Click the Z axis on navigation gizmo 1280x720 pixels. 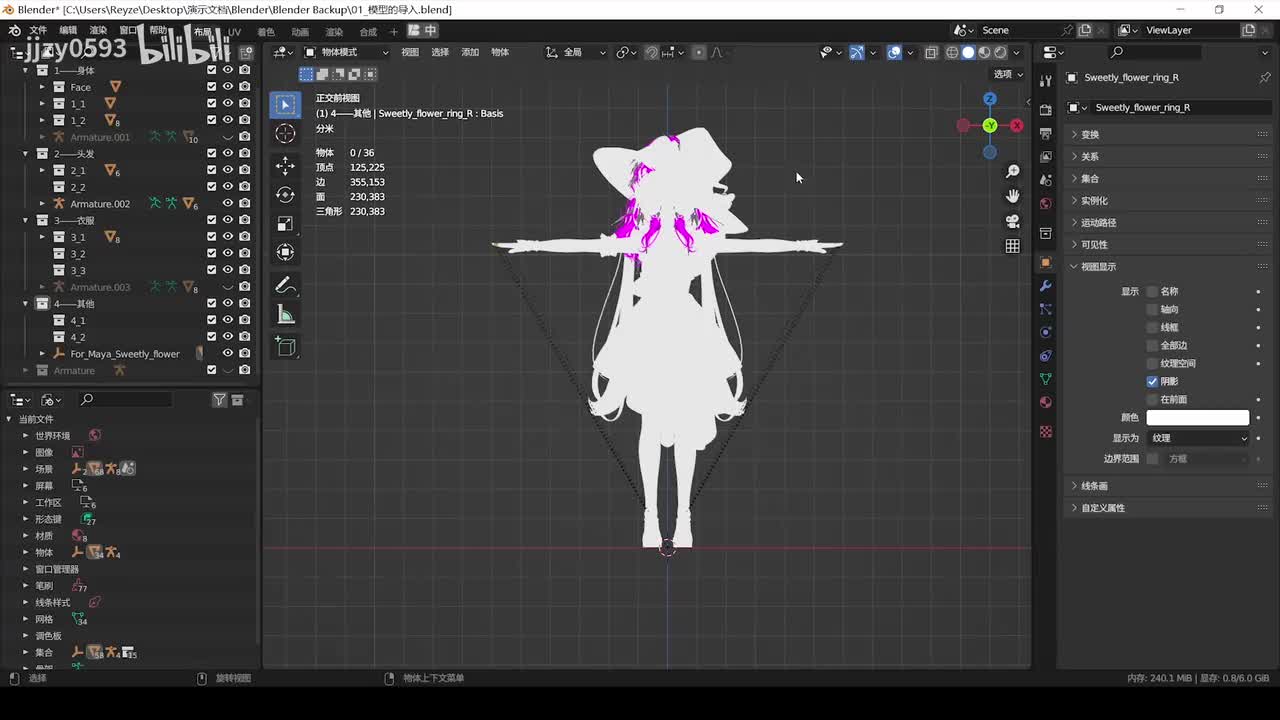(989, 99)
